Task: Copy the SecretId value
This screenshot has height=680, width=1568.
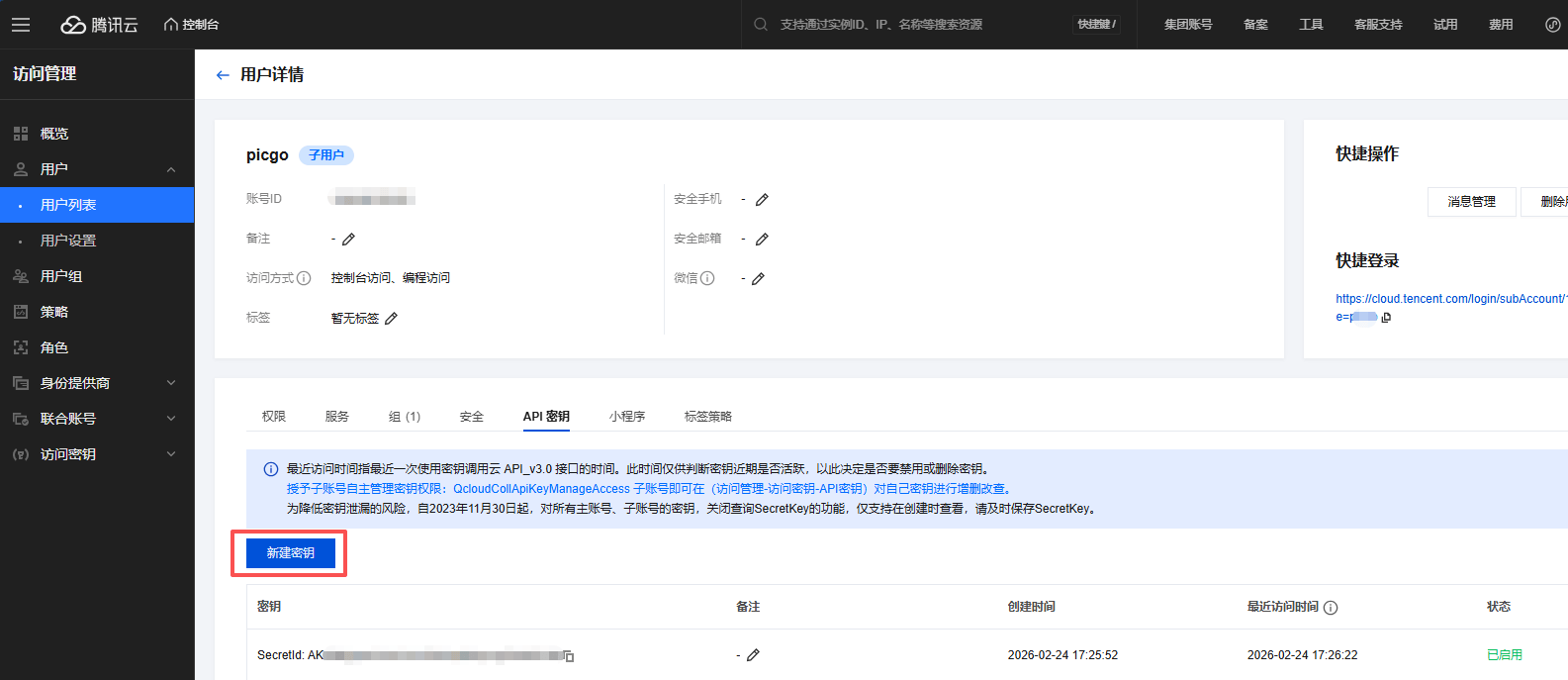Action: tap(569, 656)
